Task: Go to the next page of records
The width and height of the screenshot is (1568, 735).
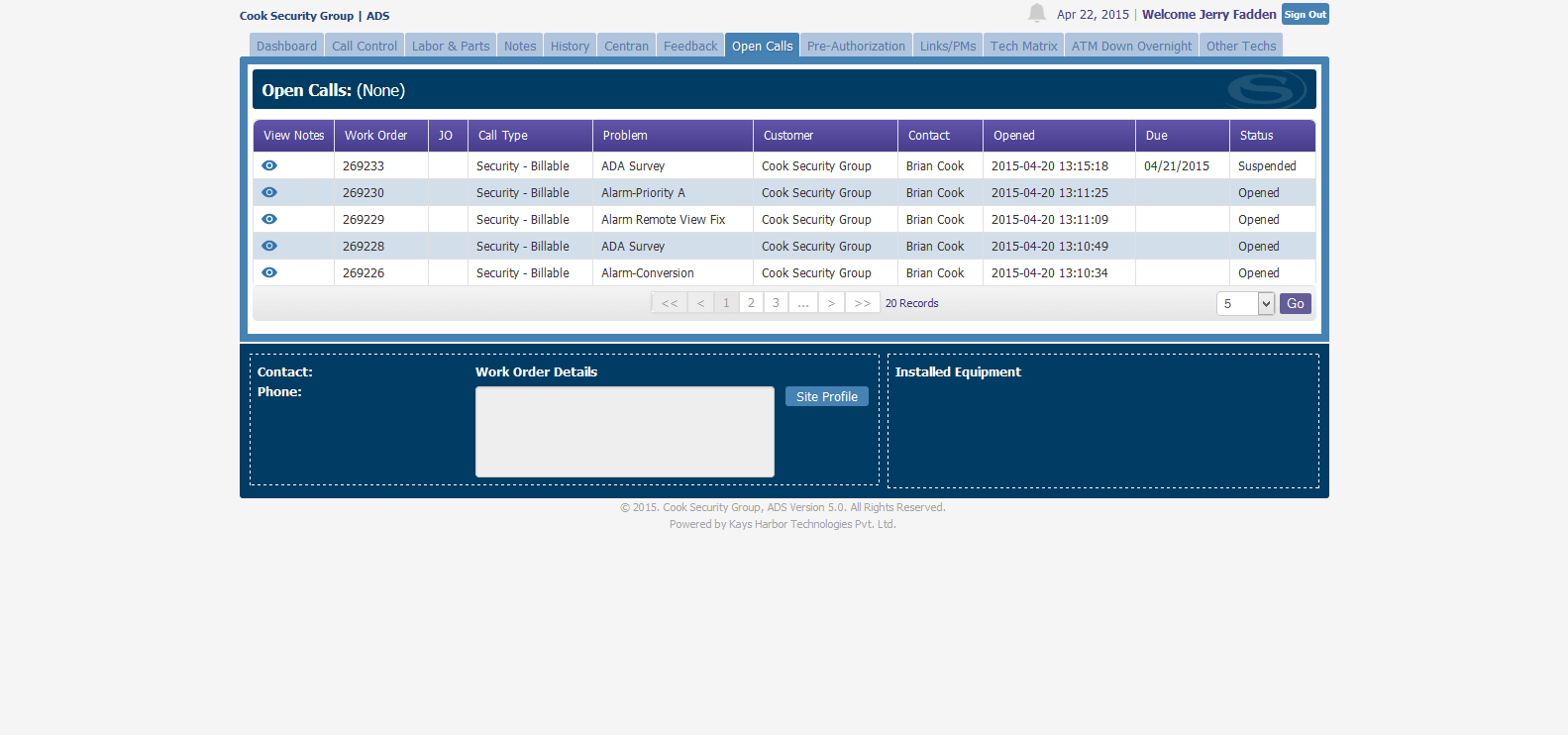Action: pyautogui.click(x=831, y=303)
